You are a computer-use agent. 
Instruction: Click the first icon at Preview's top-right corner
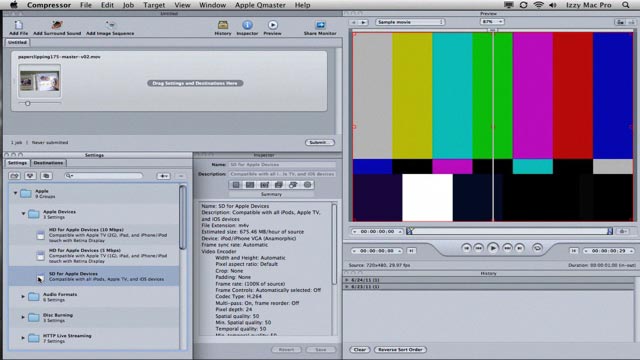coord(620,22)
